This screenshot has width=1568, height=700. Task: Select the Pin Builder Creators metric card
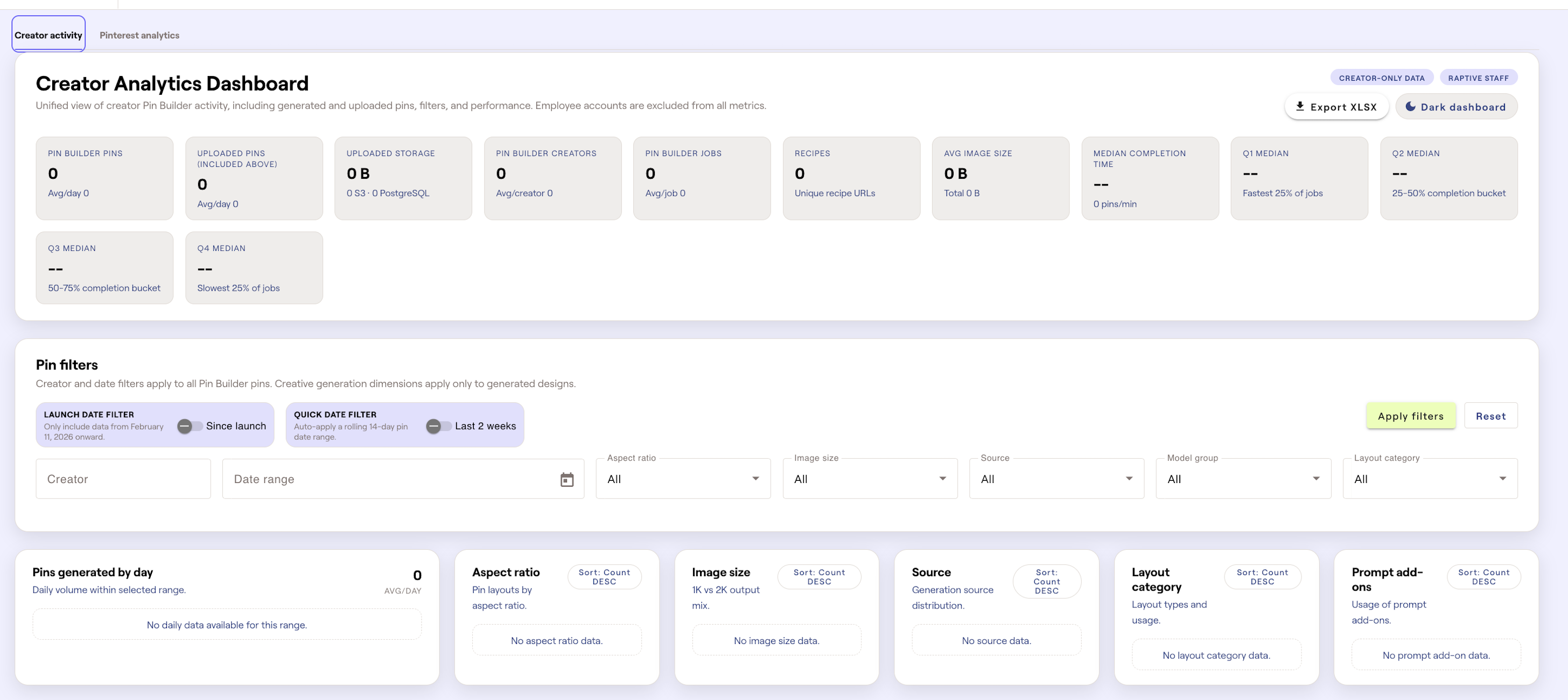[552, 178]
